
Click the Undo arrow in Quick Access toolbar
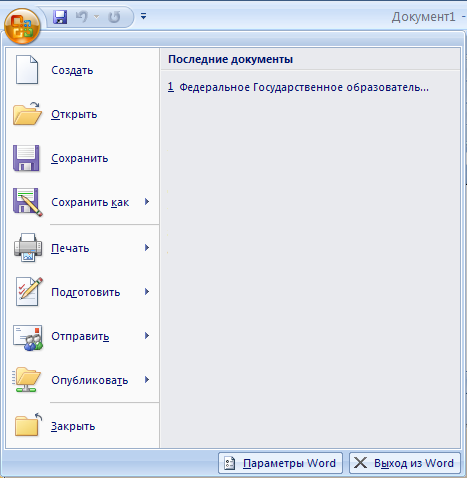[81, 17]
